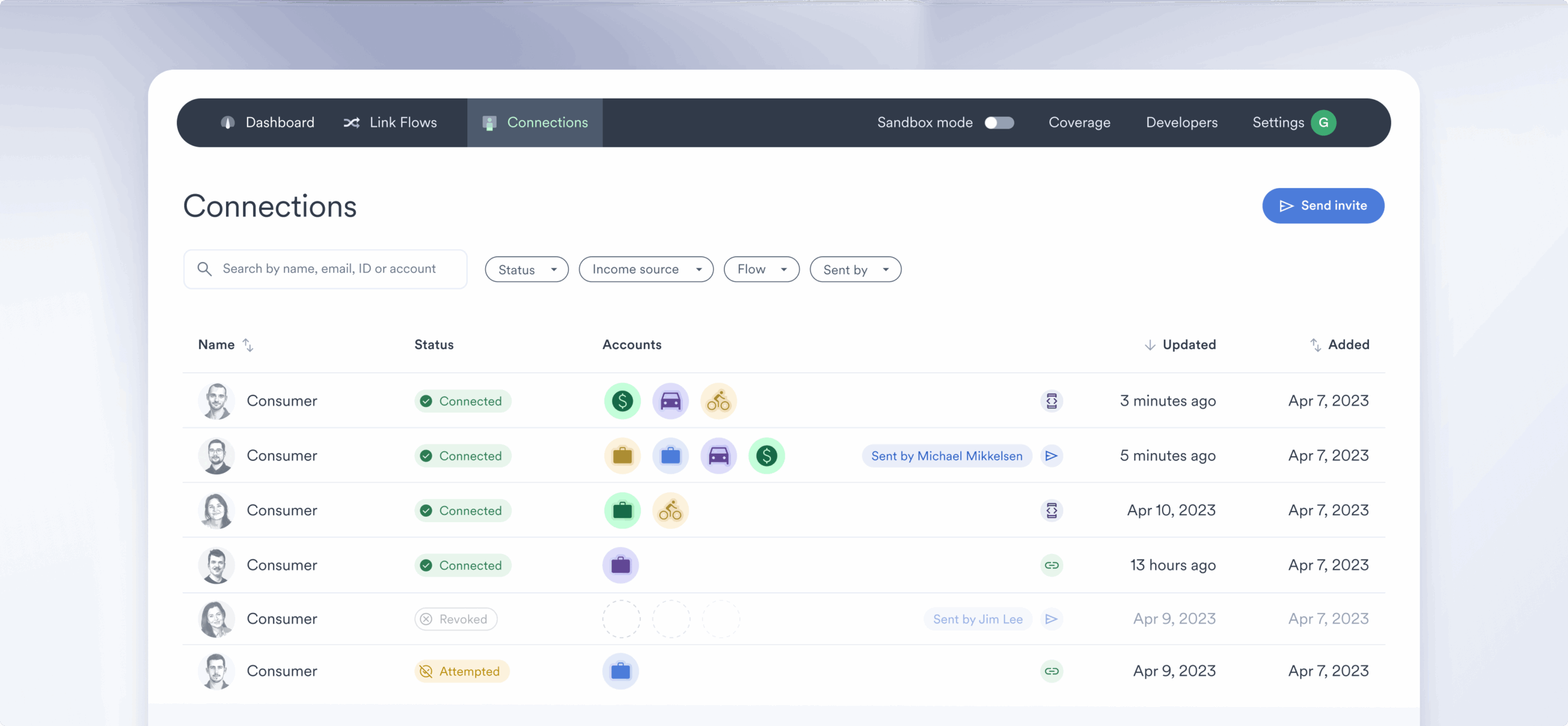Screen dimensions: 1568x726
Task: Click the Status column header
Action: (x=434, y=345)
